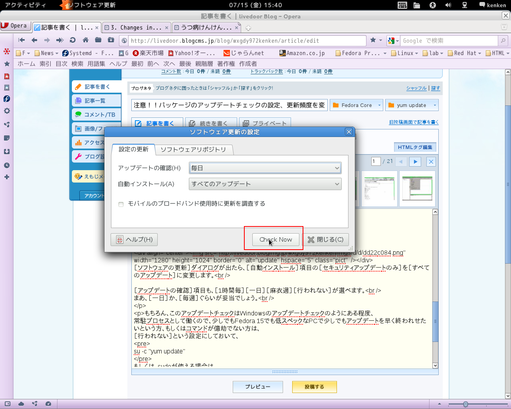This screenshot has width=511, height=409.
Task: Click the next thumbnail page arrow
Action: click(415, 162)
